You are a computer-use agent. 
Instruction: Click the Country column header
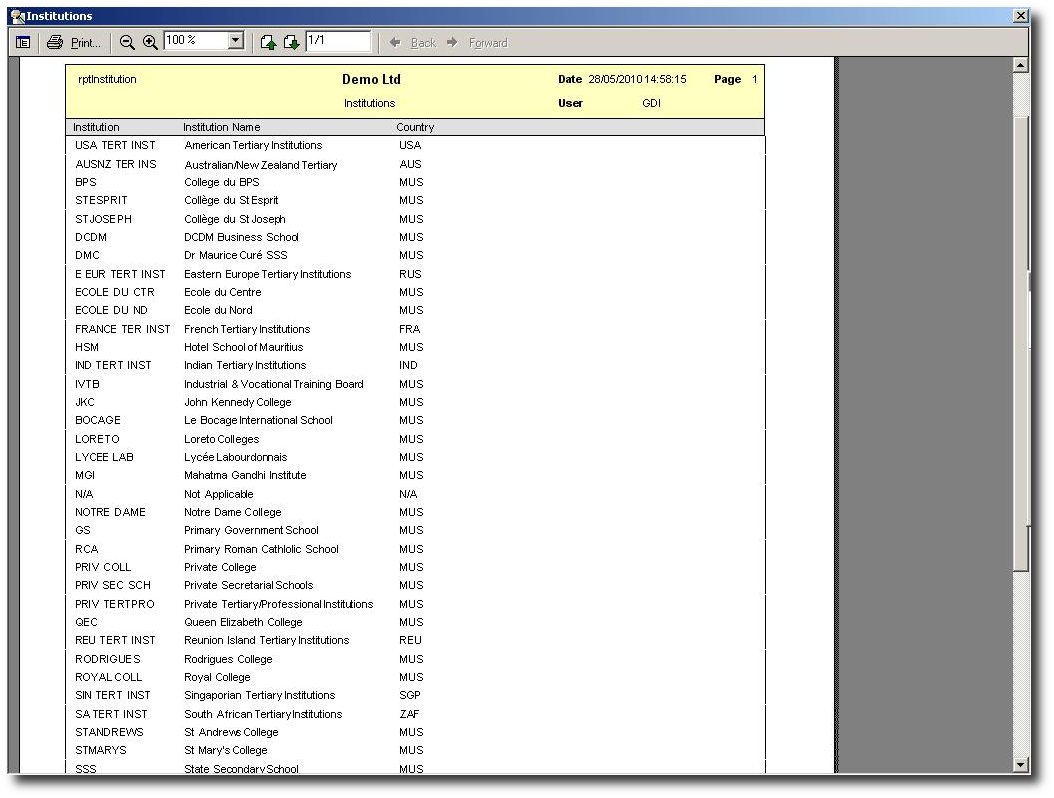(x=415, y=127)
